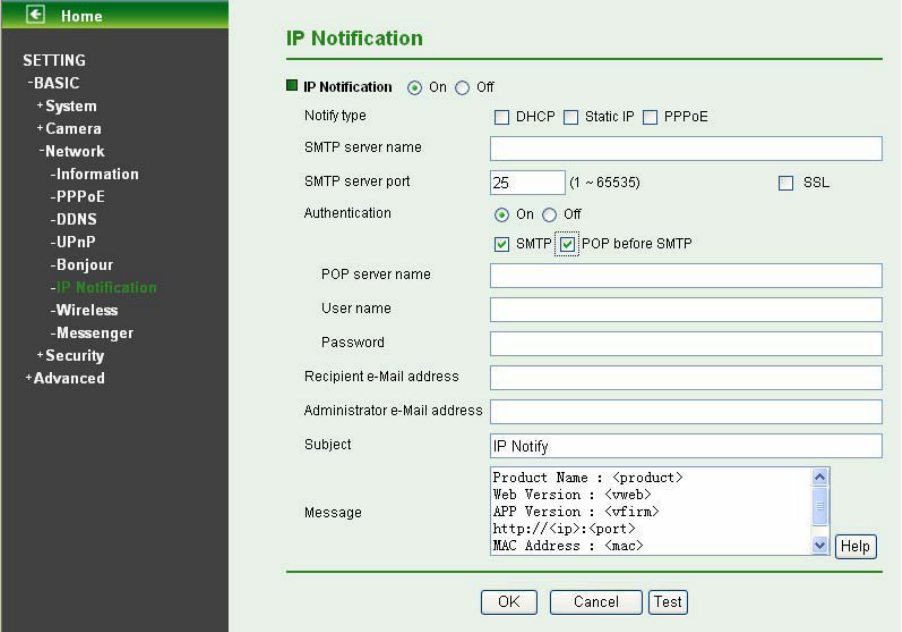This screenshot has height=632, width=902.
Task: Turn IP Notification On
Action: (414, 88)
